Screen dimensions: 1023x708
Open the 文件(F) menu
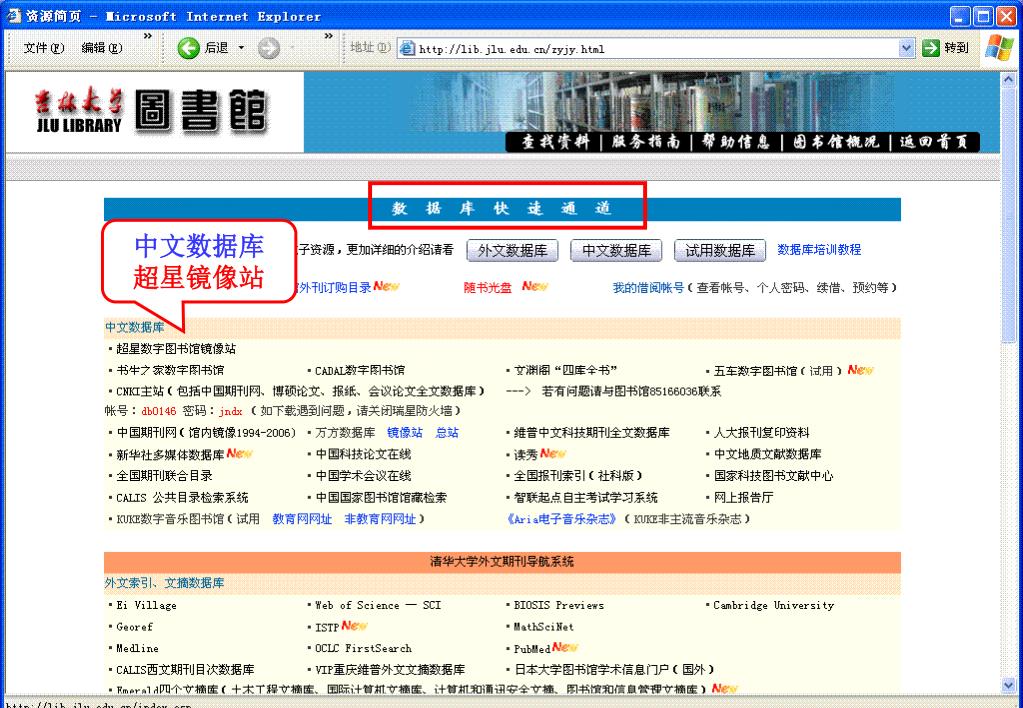44,48
